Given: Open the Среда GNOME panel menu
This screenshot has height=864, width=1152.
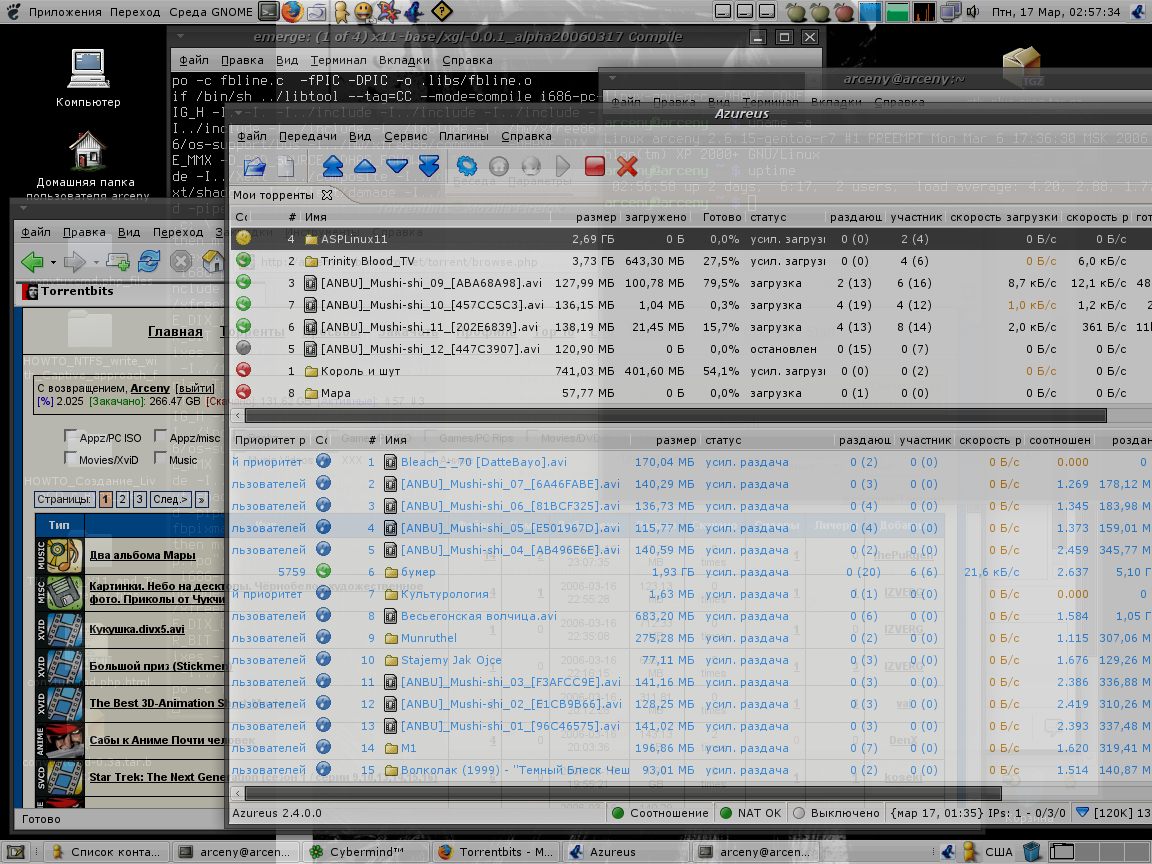Looking at the screenshot, I should pos(211,12).
